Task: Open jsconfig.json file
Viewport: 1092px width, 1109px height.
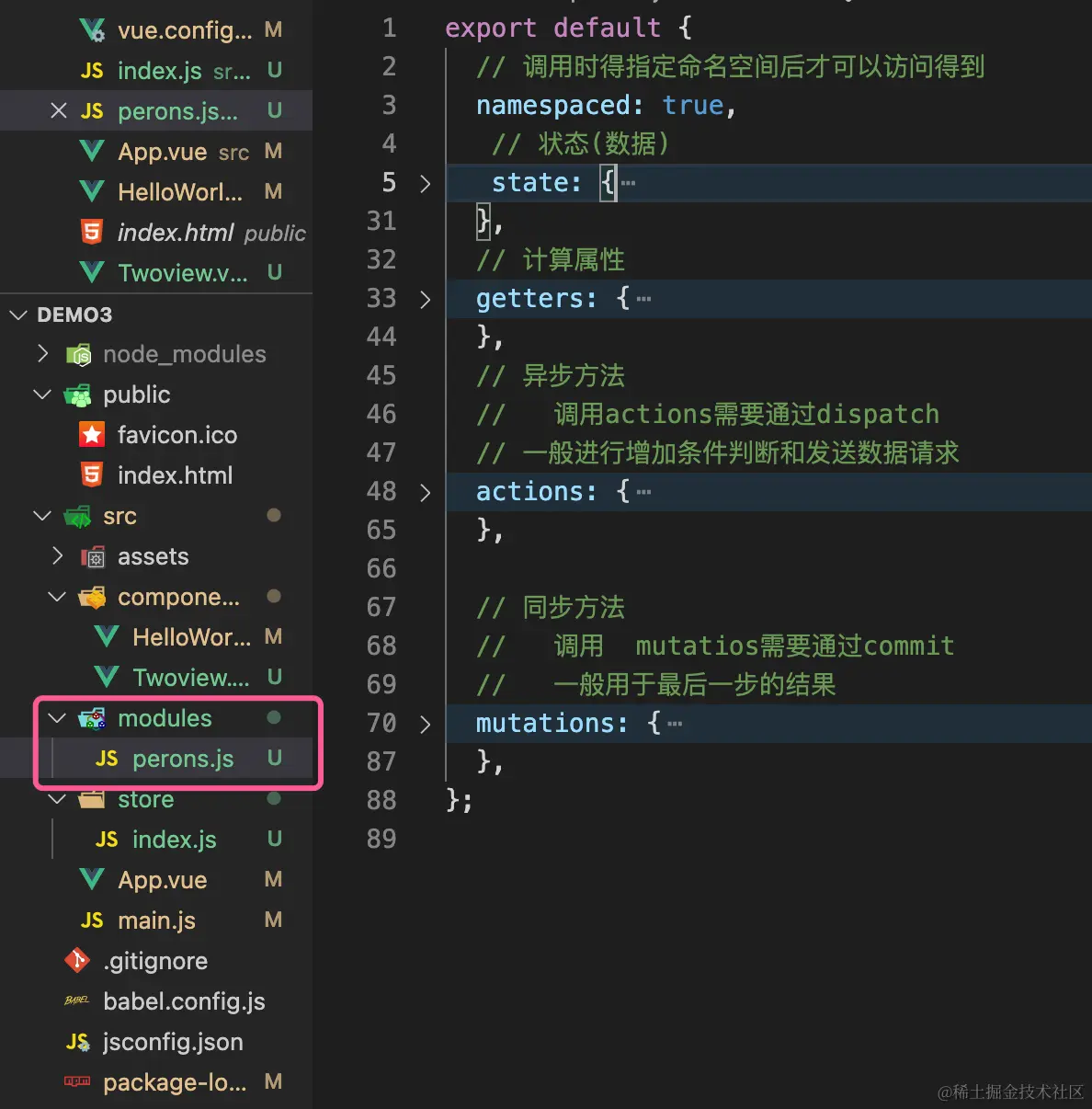Action: (x=173, y=1042)
